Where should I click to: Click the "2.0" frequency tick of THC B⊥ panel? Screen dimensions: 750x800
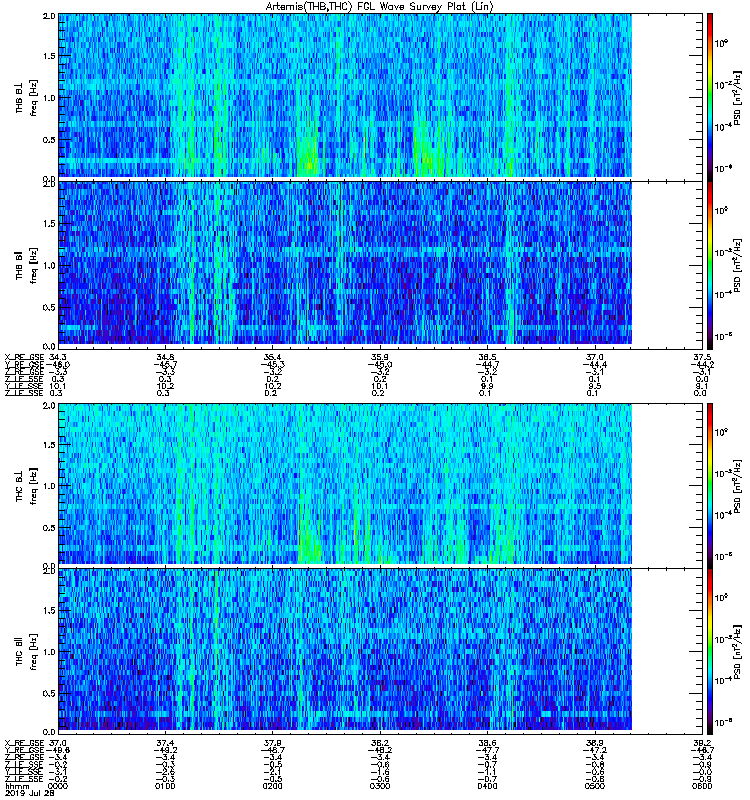49,406
